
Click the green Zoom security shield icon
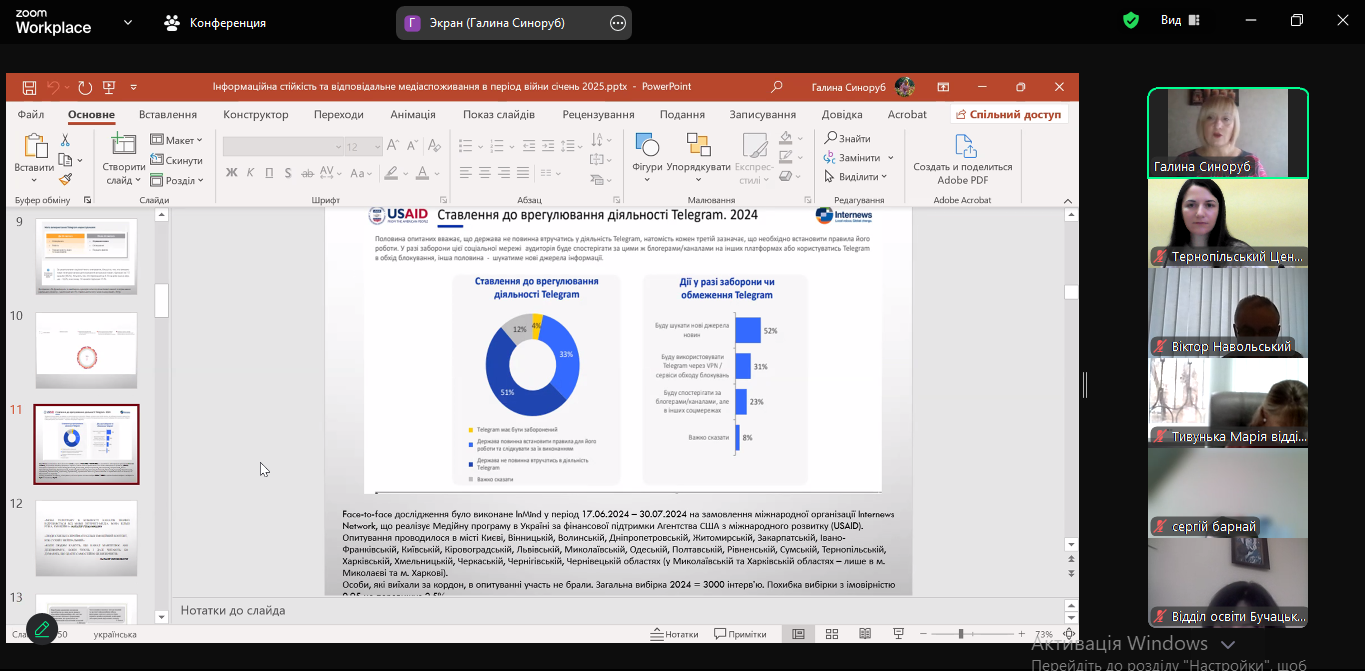tap(1131, 20)
